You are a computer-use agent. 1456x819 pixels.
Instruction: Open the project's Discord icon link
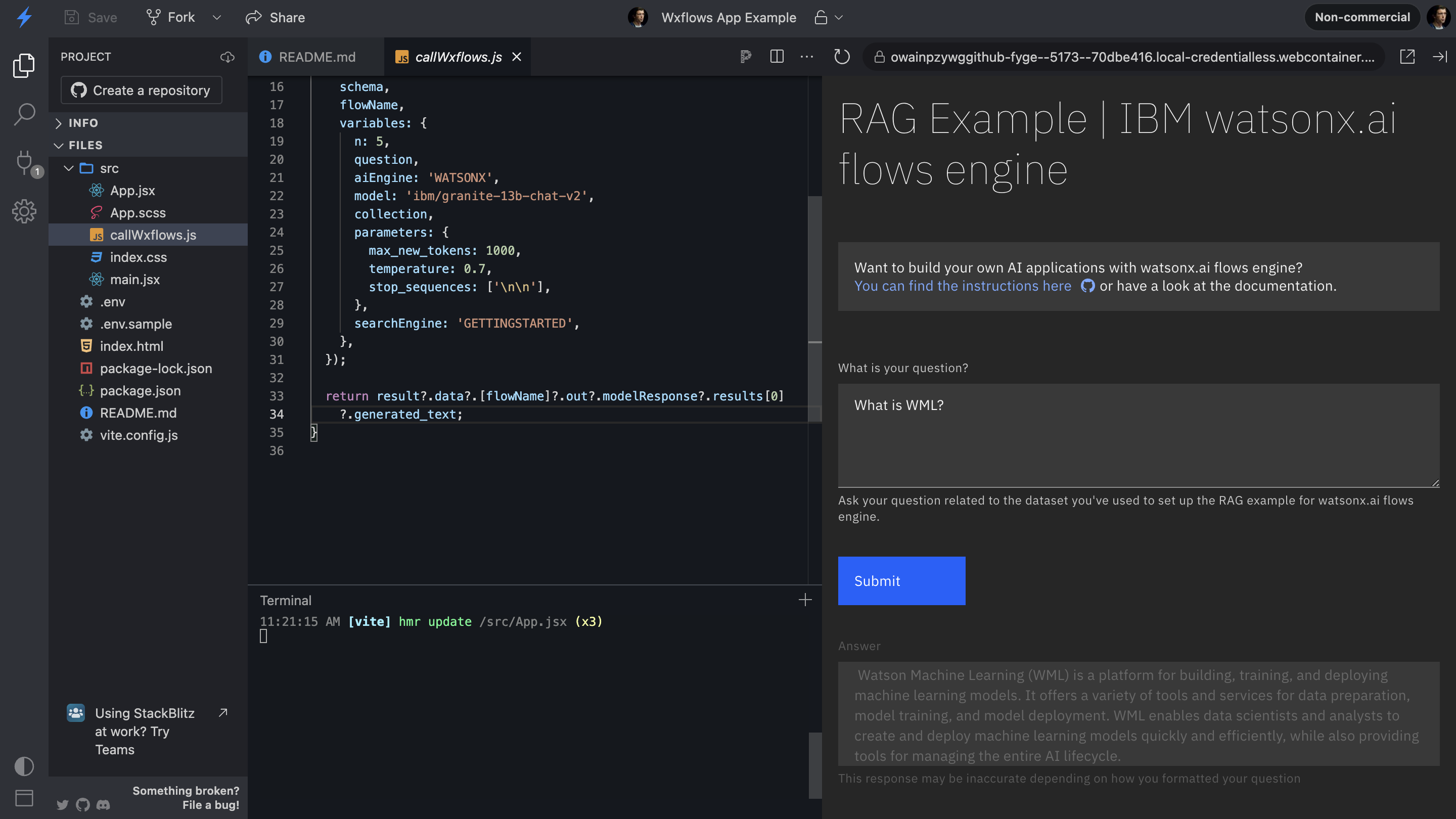point(104,805)
